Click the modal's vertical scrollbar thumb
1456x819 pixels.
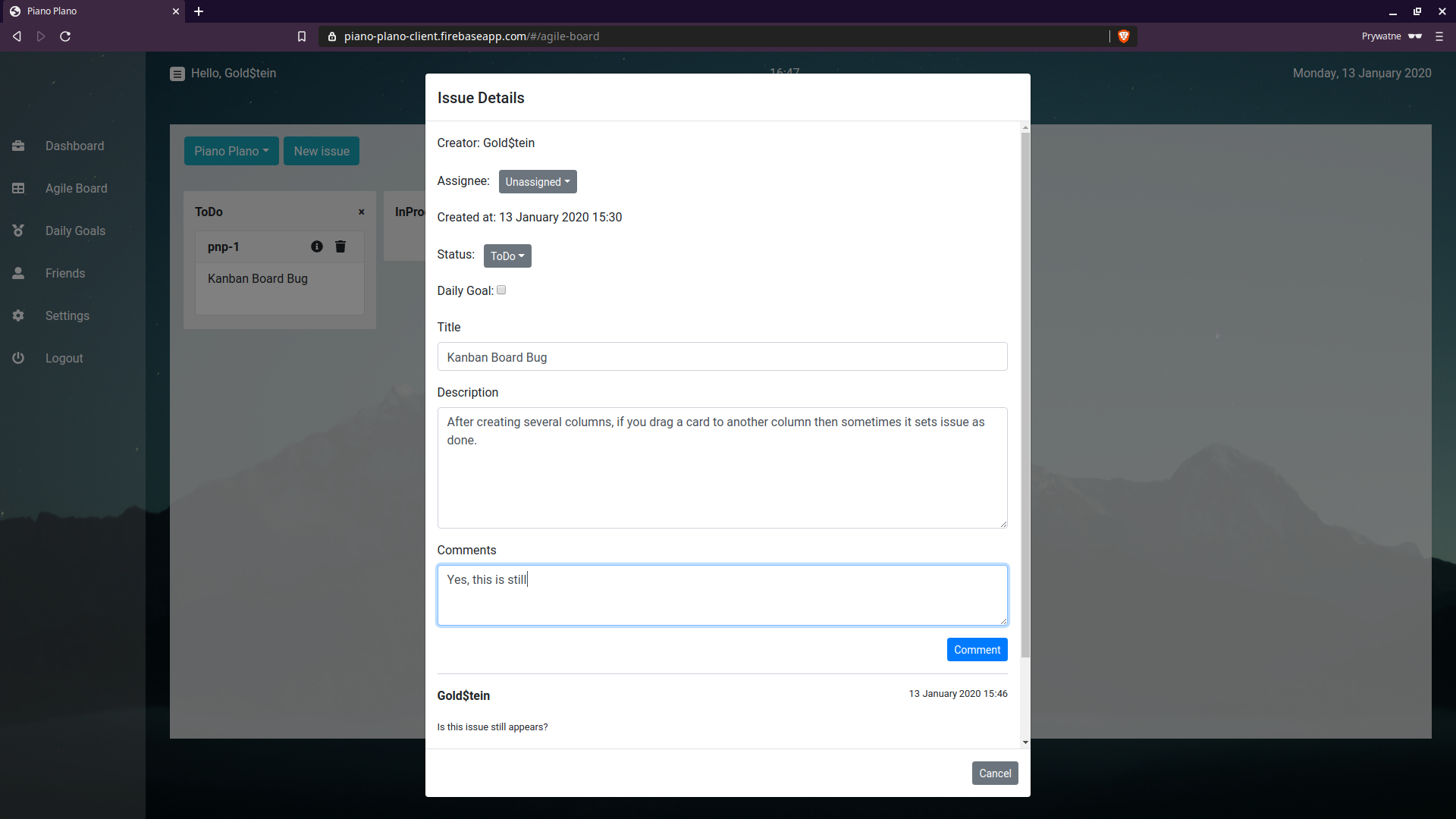[1025, 394]
